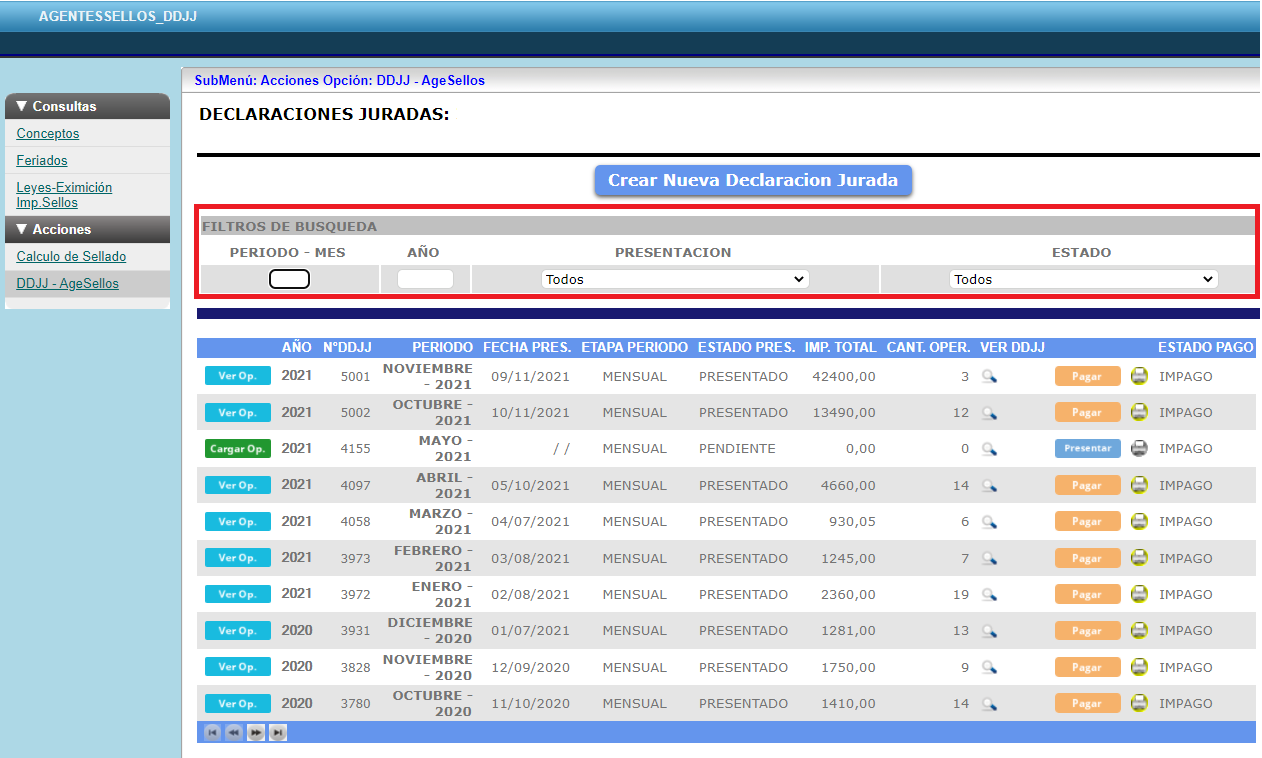Image resolution: width=1262 pixels, height=758 pixels.
Task: Click Ver Op. for DDJJ 5002
Action: [238, 412]
